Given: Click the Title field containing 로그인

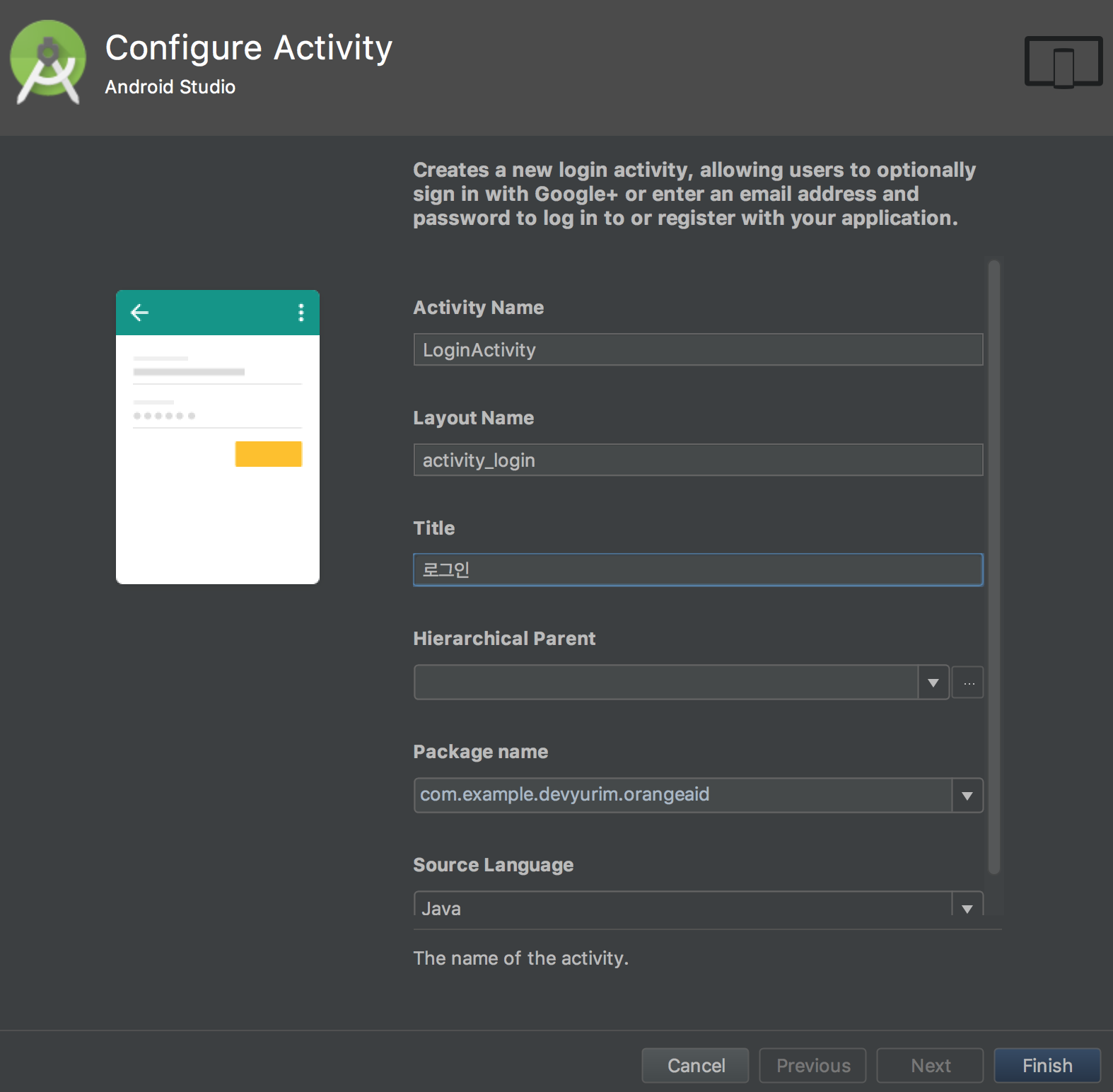Looking at the screenshot, I should point(698,570).
